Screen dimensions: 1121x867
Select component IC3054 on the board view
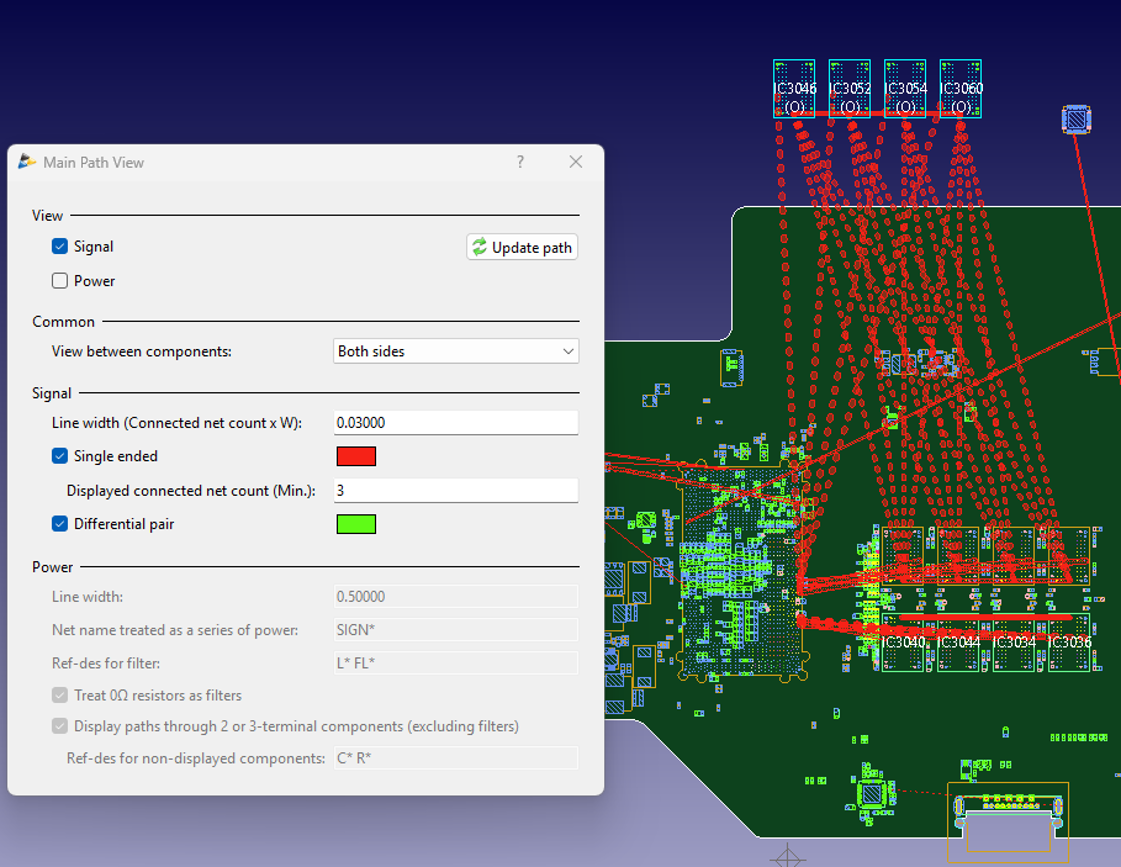click(905, 89)
